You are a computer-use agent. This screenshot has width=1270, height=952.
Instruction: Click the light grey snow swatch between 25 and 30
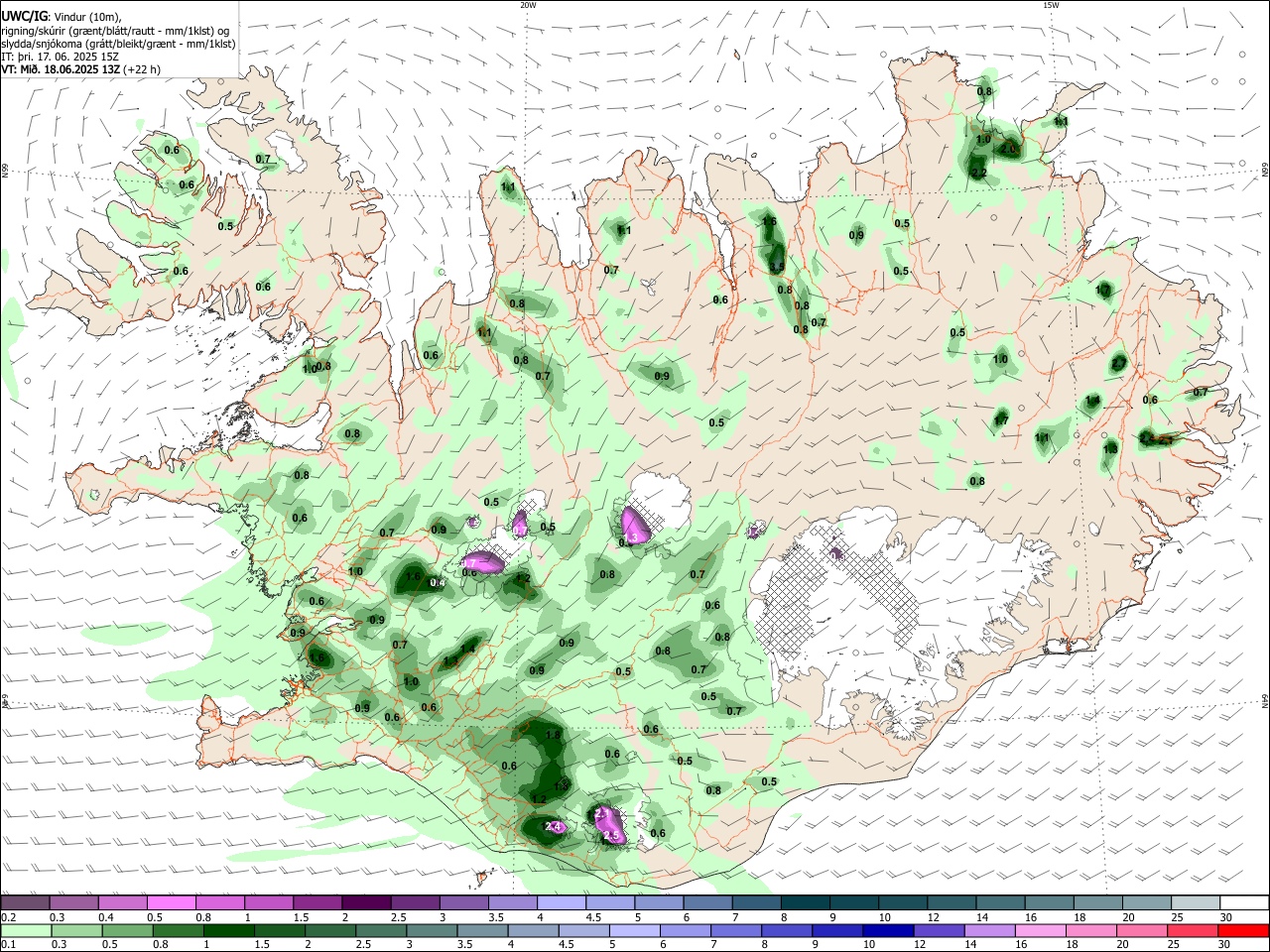(1196, 902)
